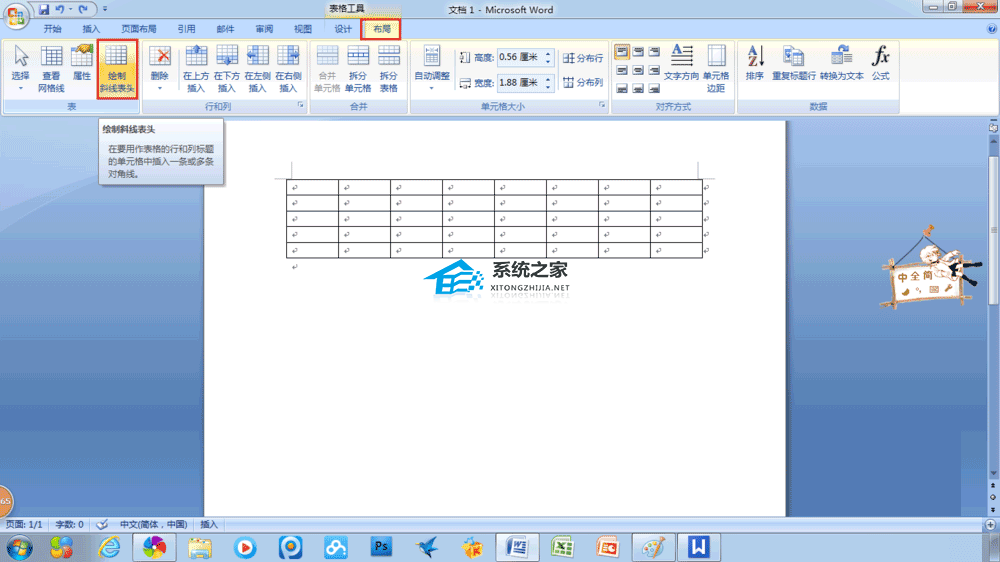Click width field showing 1.88 厘米
The image size is (1000, 562).
tap(520, 83)
